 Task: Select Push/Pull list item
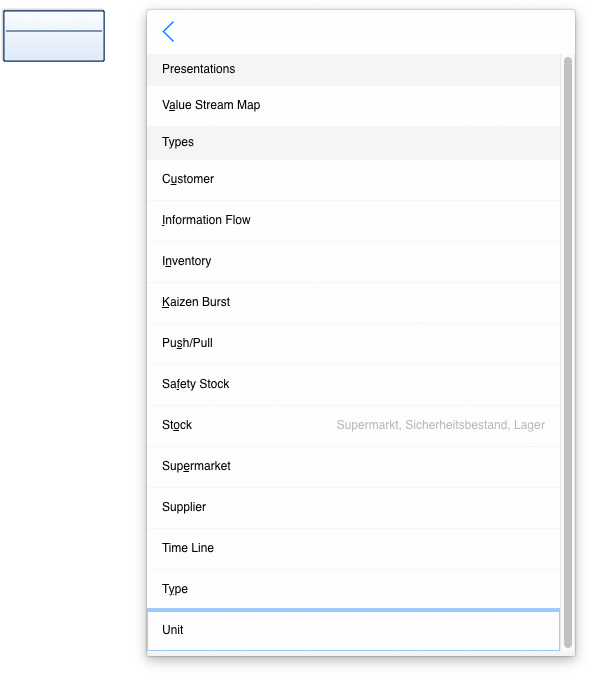click(x=354, y=343)
